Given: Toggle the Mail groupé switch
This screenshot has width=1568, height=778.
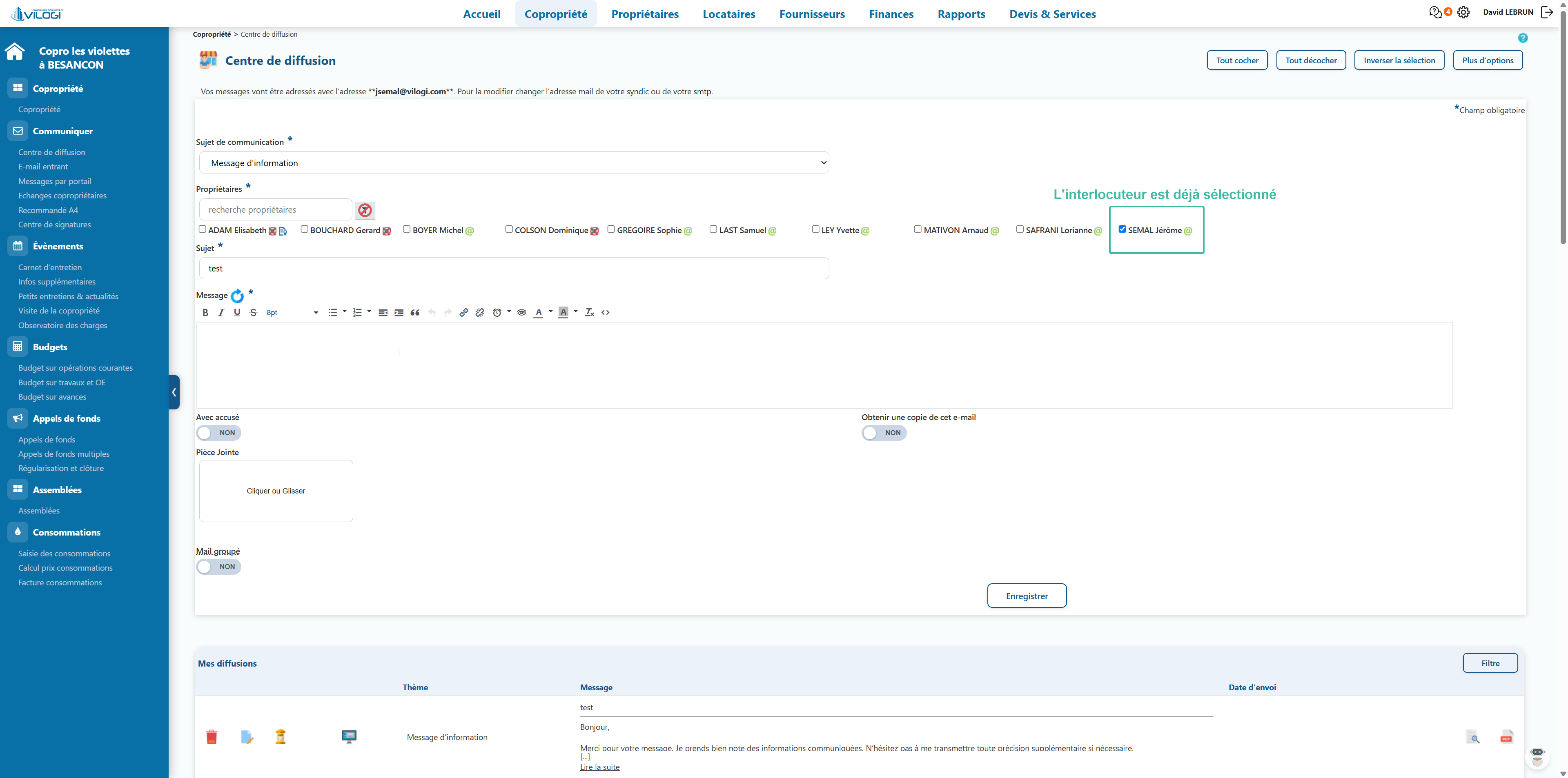Looking at the screenshot, I should [x=218, y=567].
